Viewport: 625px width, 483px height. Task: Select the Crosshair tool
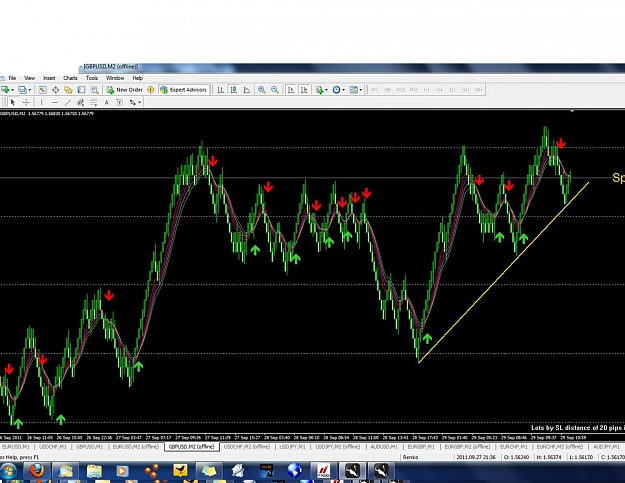point(26,102)
